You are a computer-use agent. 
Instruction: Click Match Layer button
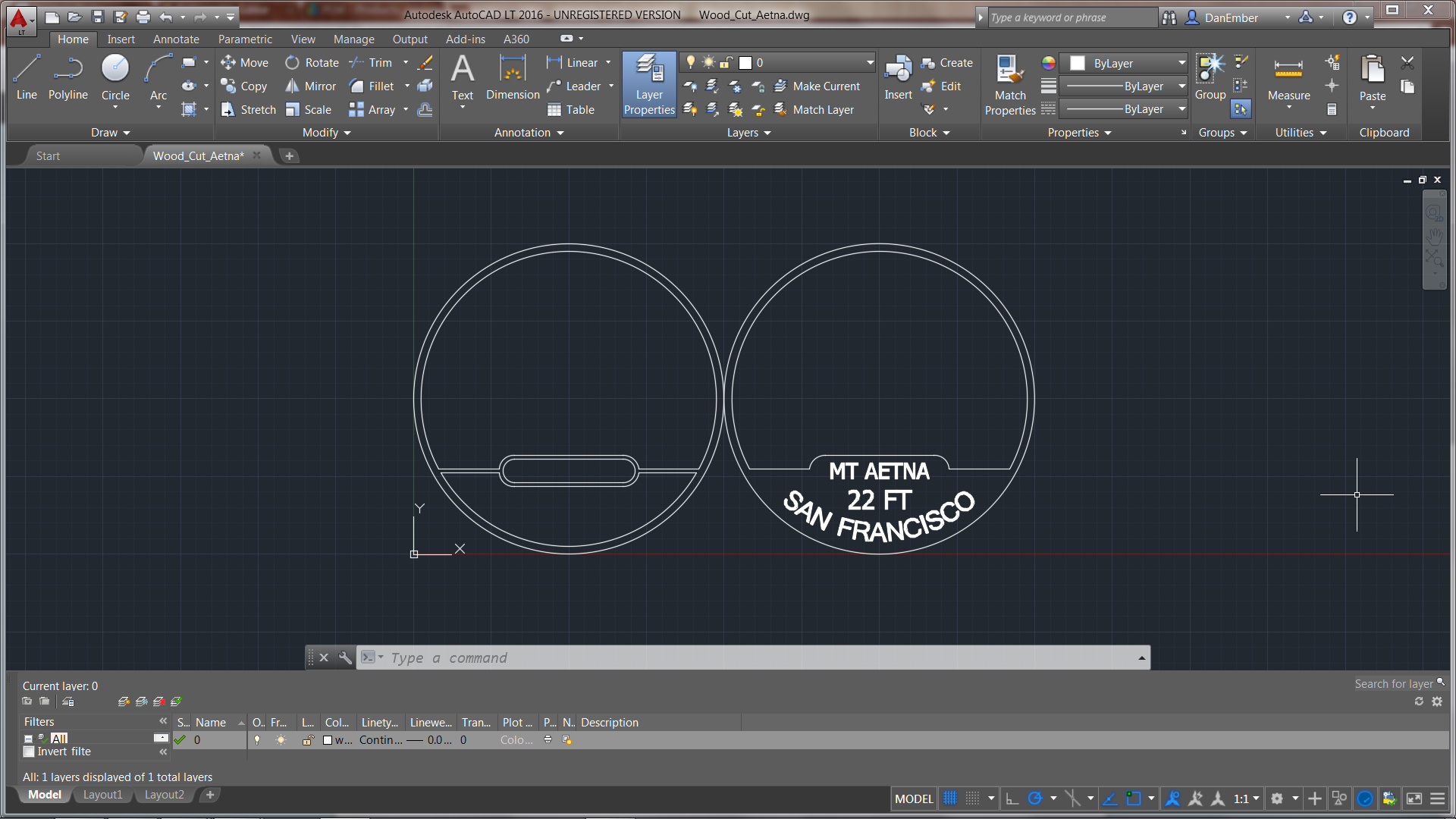(814, 110)
